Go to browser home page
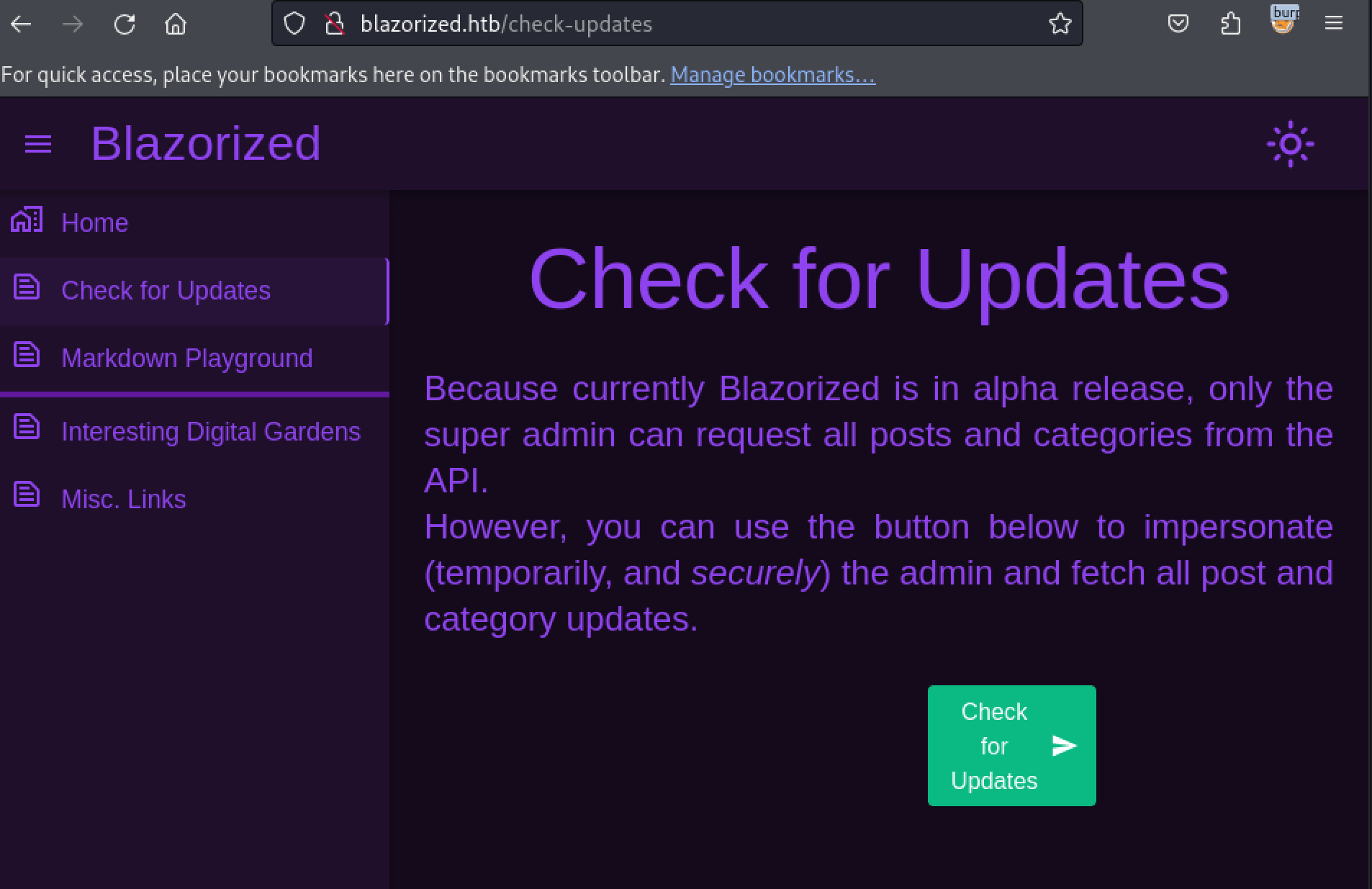 (x=176, y=24)
